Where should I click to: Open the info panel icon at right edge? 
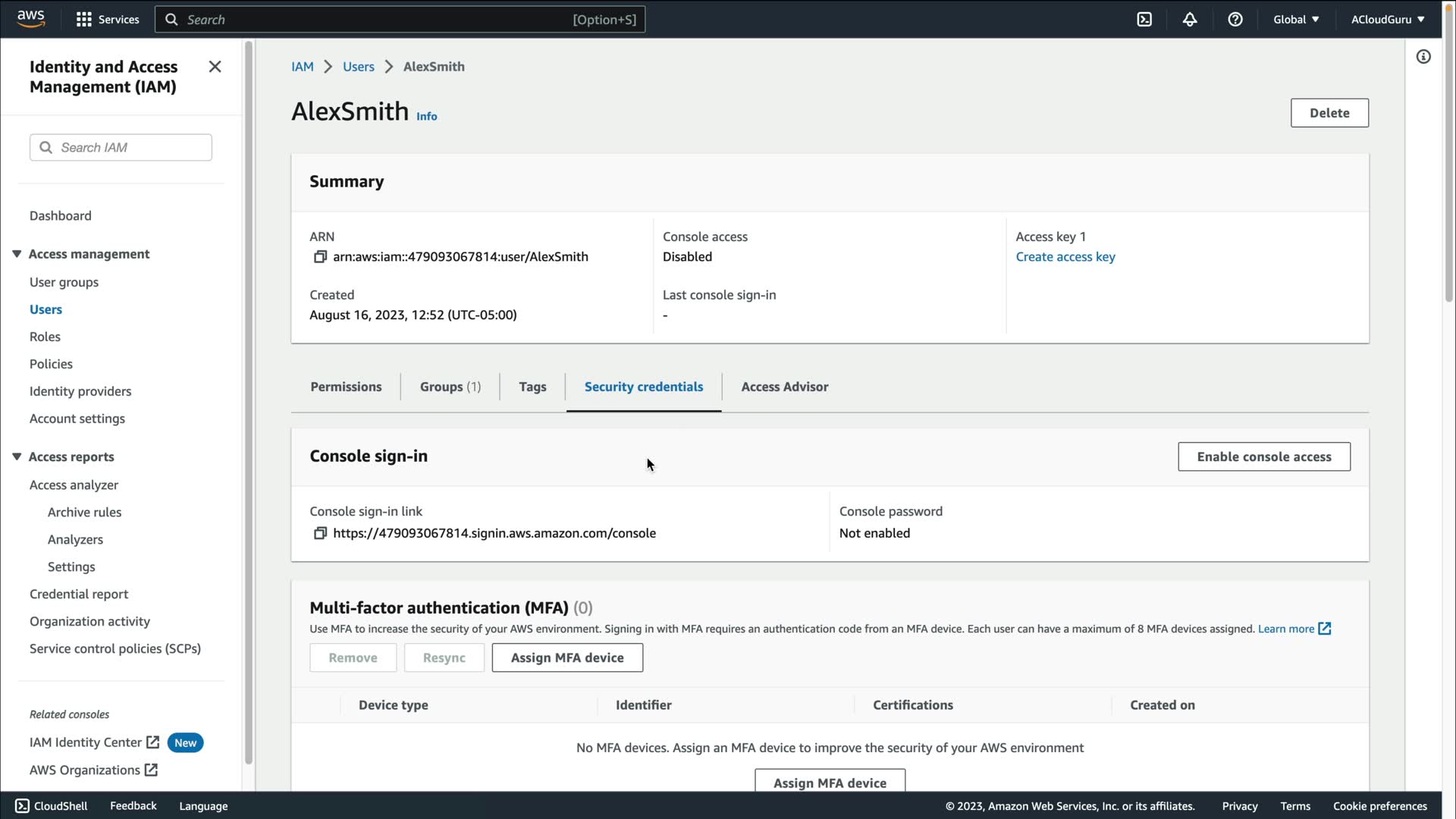(x=1423, y=57)
